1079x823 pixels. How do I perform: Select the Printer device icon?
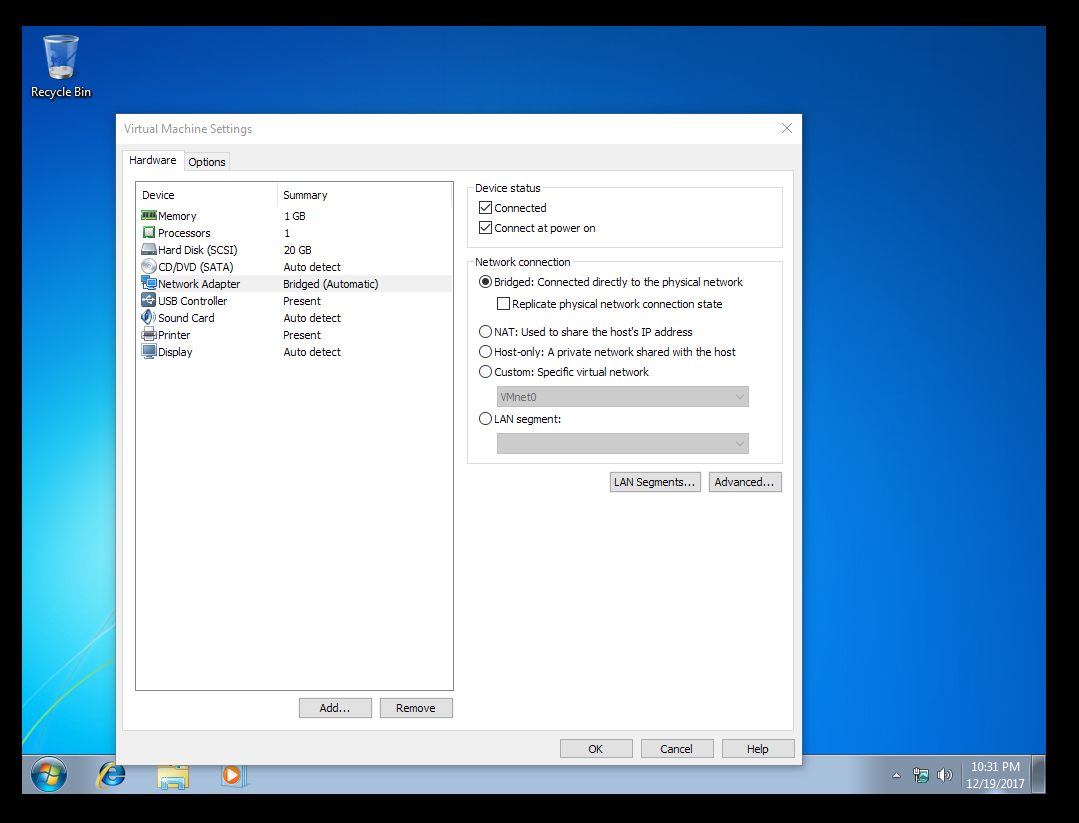(148, 334)
